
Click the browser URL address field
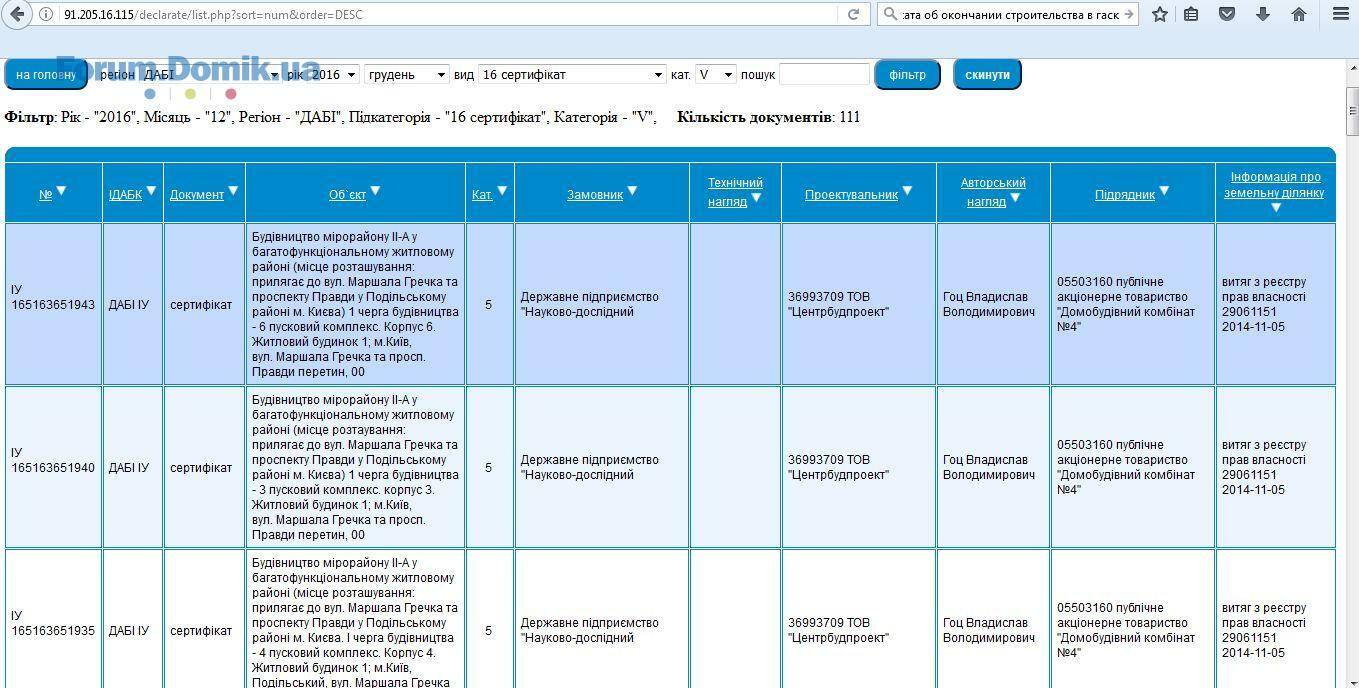pyautogui.click(x=450, y=14)
